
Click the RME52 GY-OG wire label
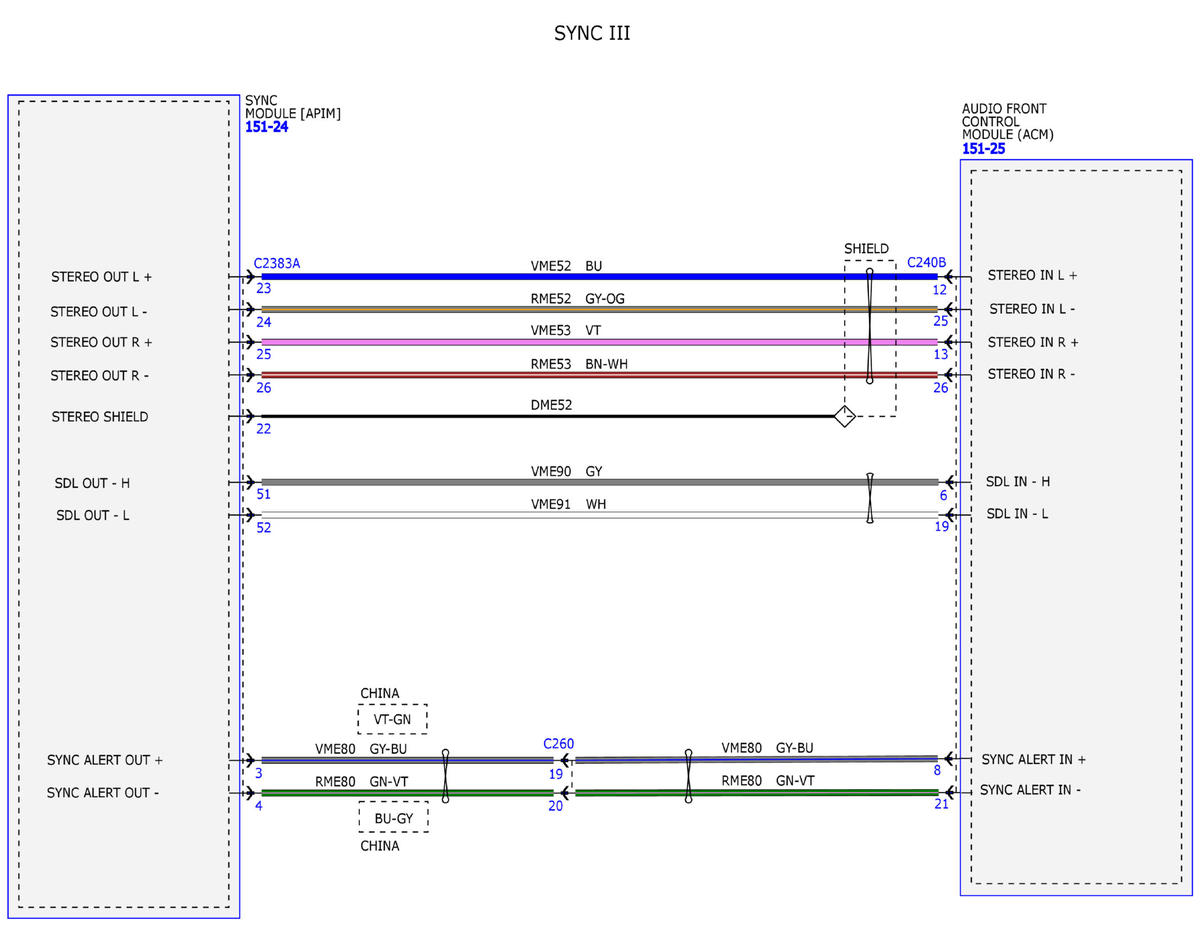580,297
